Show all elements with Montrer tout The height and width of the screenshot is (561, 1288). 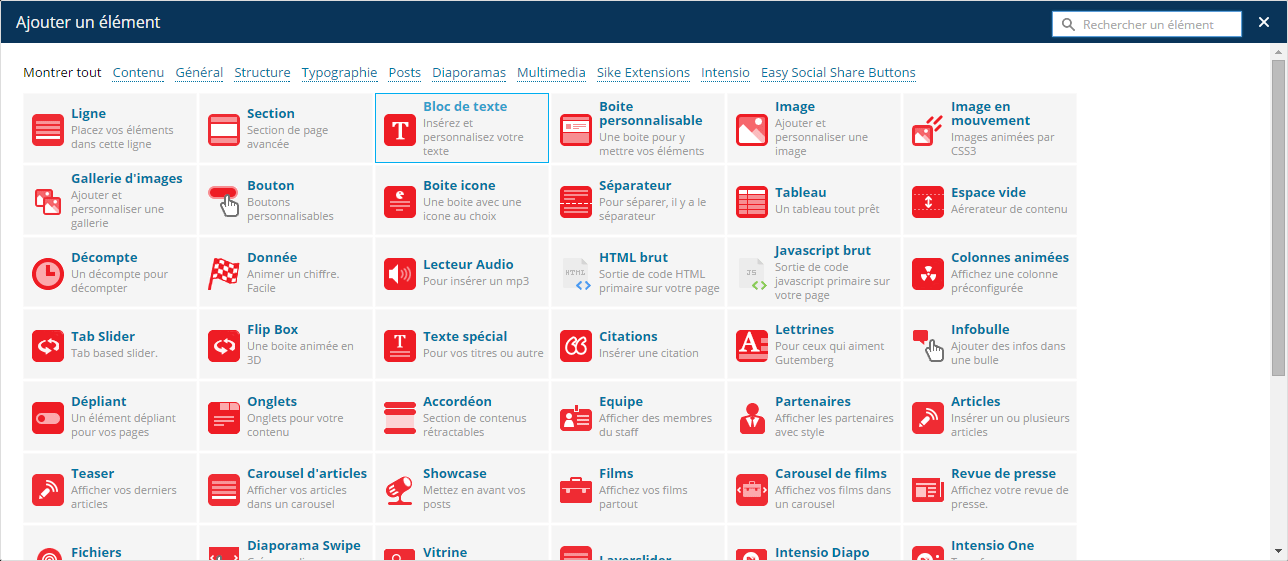pos(62,73)
